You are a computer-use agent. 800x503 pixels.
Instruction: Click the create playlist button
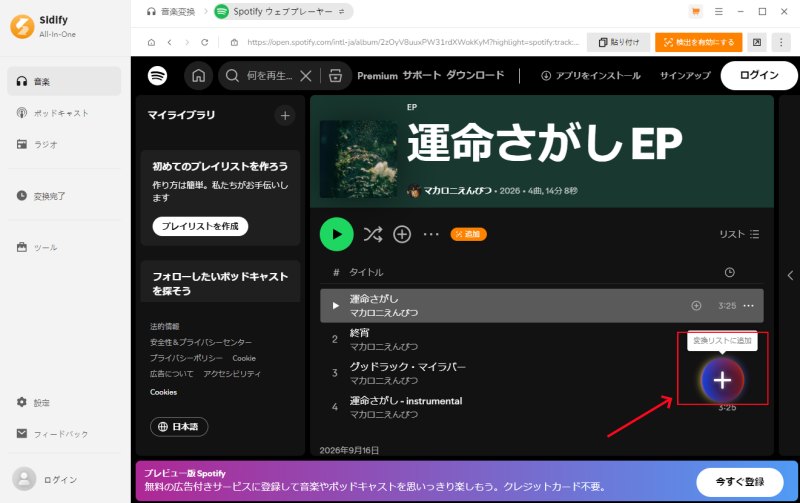click(x=200, y=226)
